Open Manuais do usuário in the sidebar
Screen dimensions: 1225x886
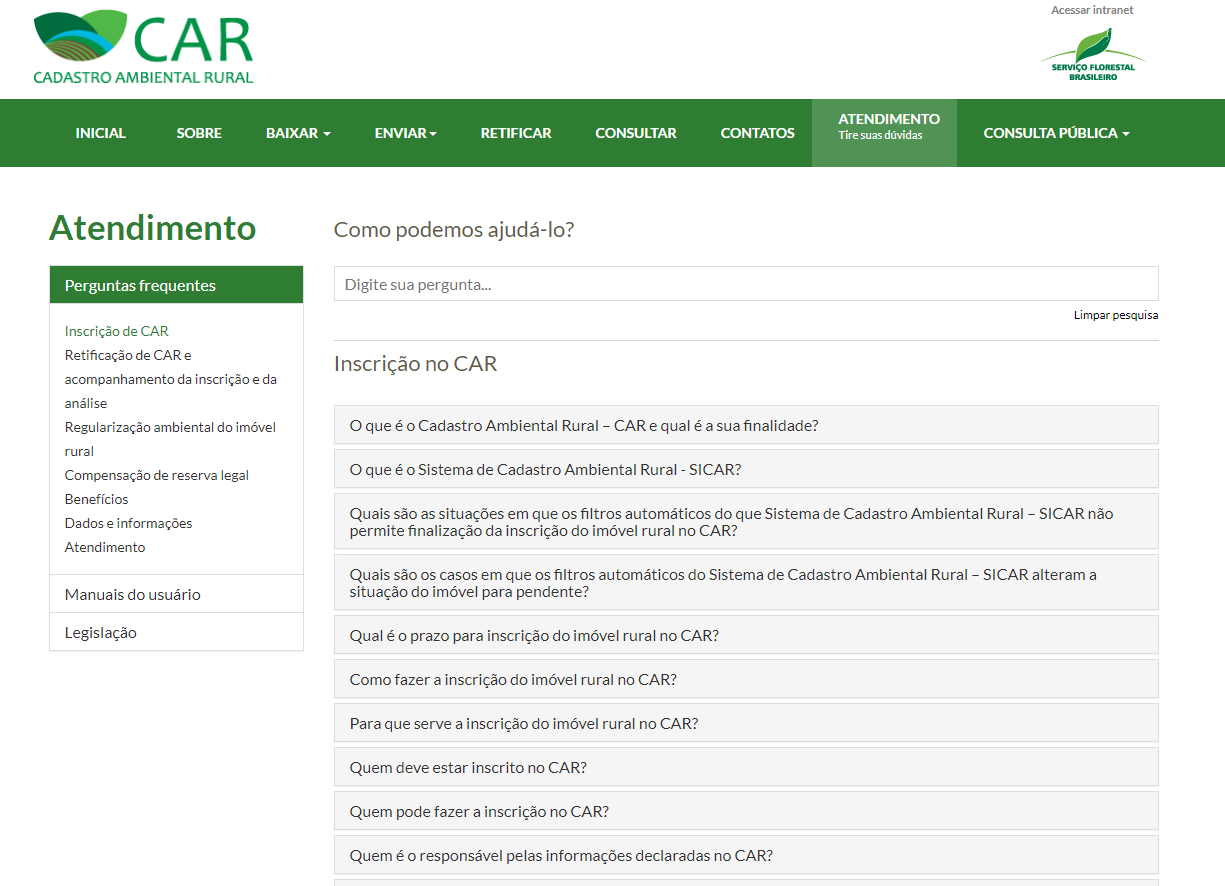[x=131, y=594]
